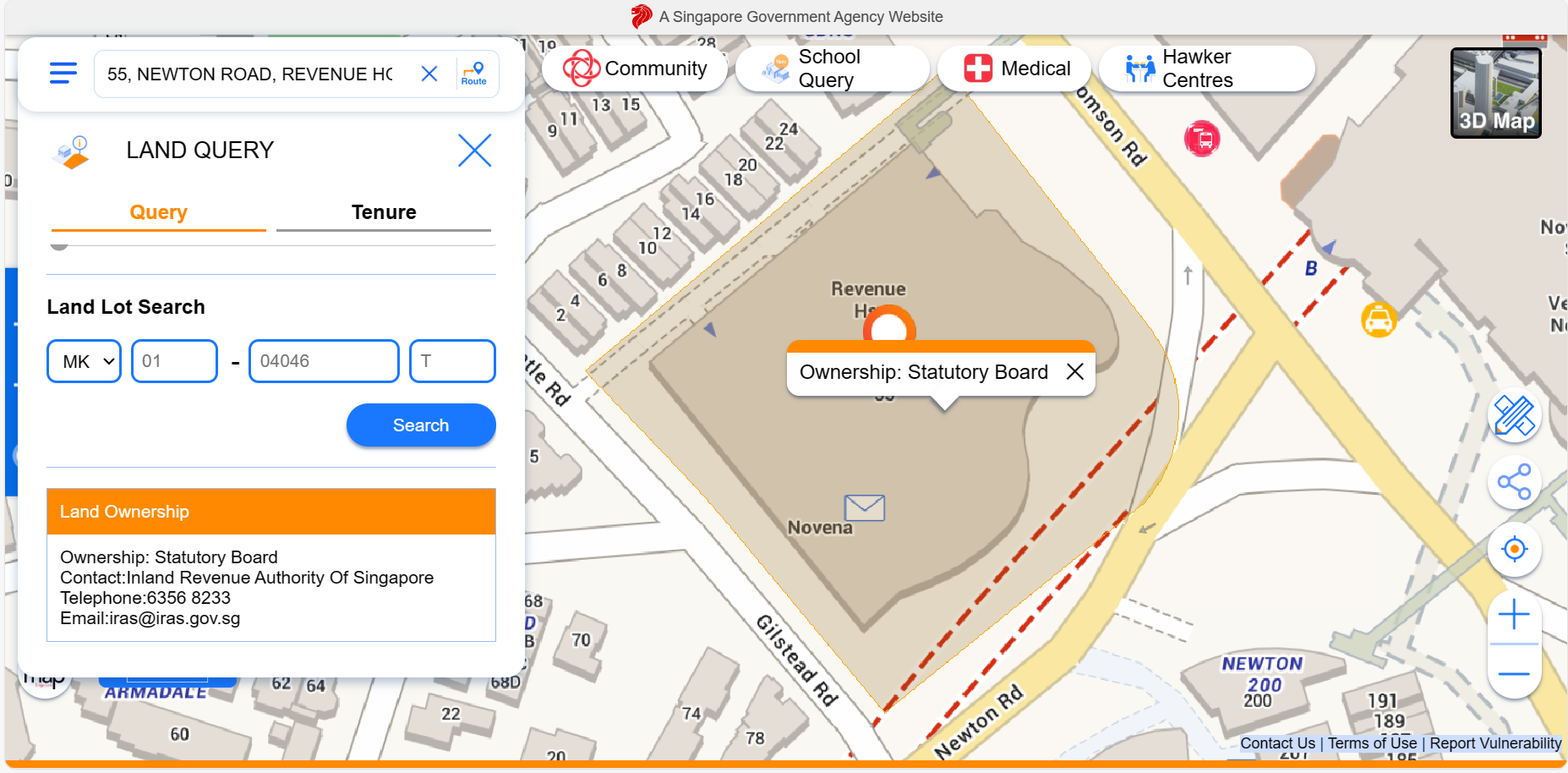Open the MK land type dropdown

pyautogui.click(x=83, y=361)
